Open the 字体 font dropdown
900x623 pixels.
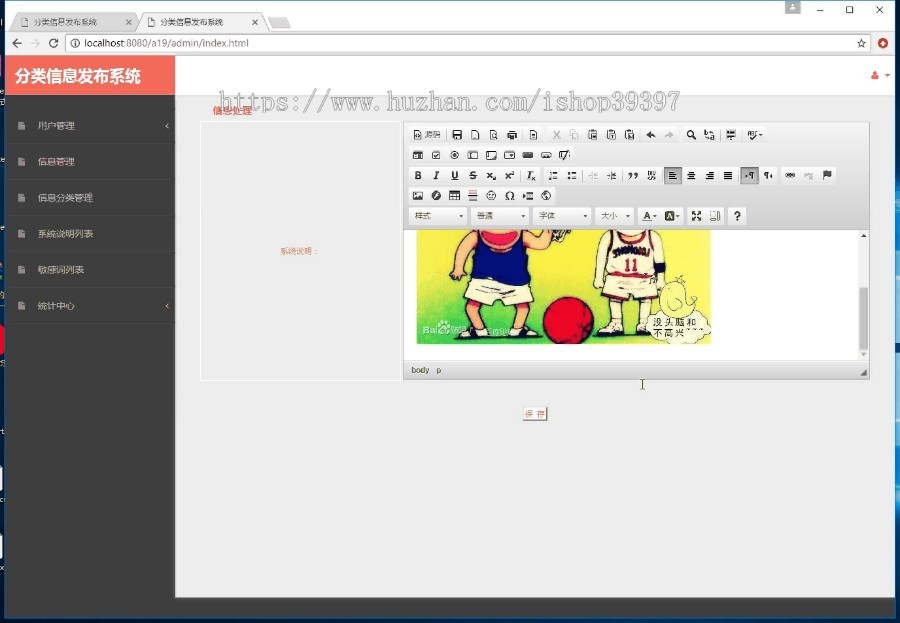click(562, 216)
